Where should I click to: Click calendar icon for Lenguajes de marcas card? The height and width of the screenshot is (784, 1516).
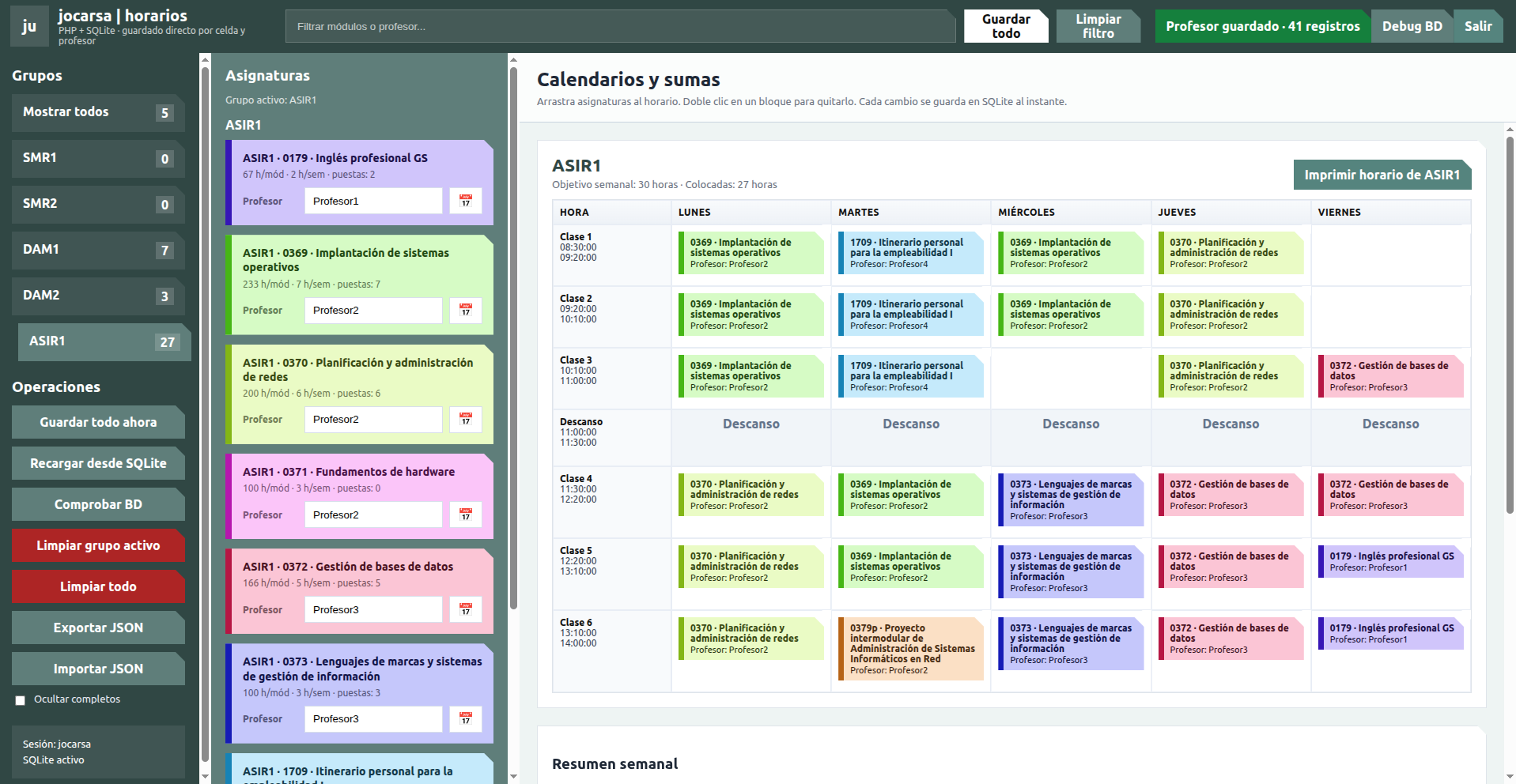click(x=466, y=719)
